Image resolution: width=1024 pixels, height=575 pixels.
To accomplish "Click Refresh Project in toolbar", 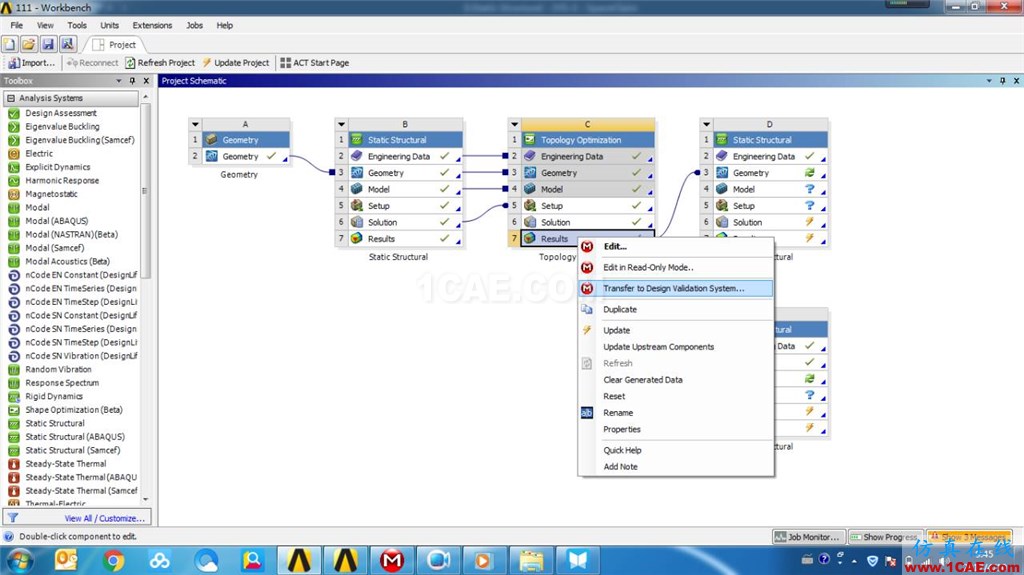I will pyautogui.click(x=160, y=63).
